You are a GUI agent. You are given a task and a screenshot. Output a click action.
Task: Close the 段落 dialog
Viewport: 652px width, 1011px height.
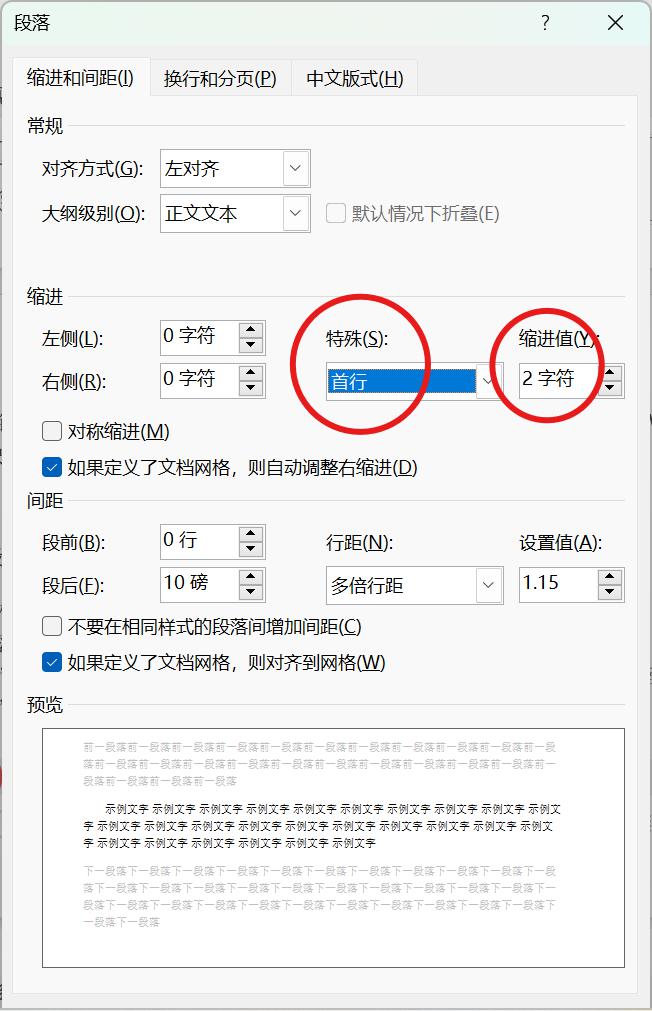tap(615, 23)
